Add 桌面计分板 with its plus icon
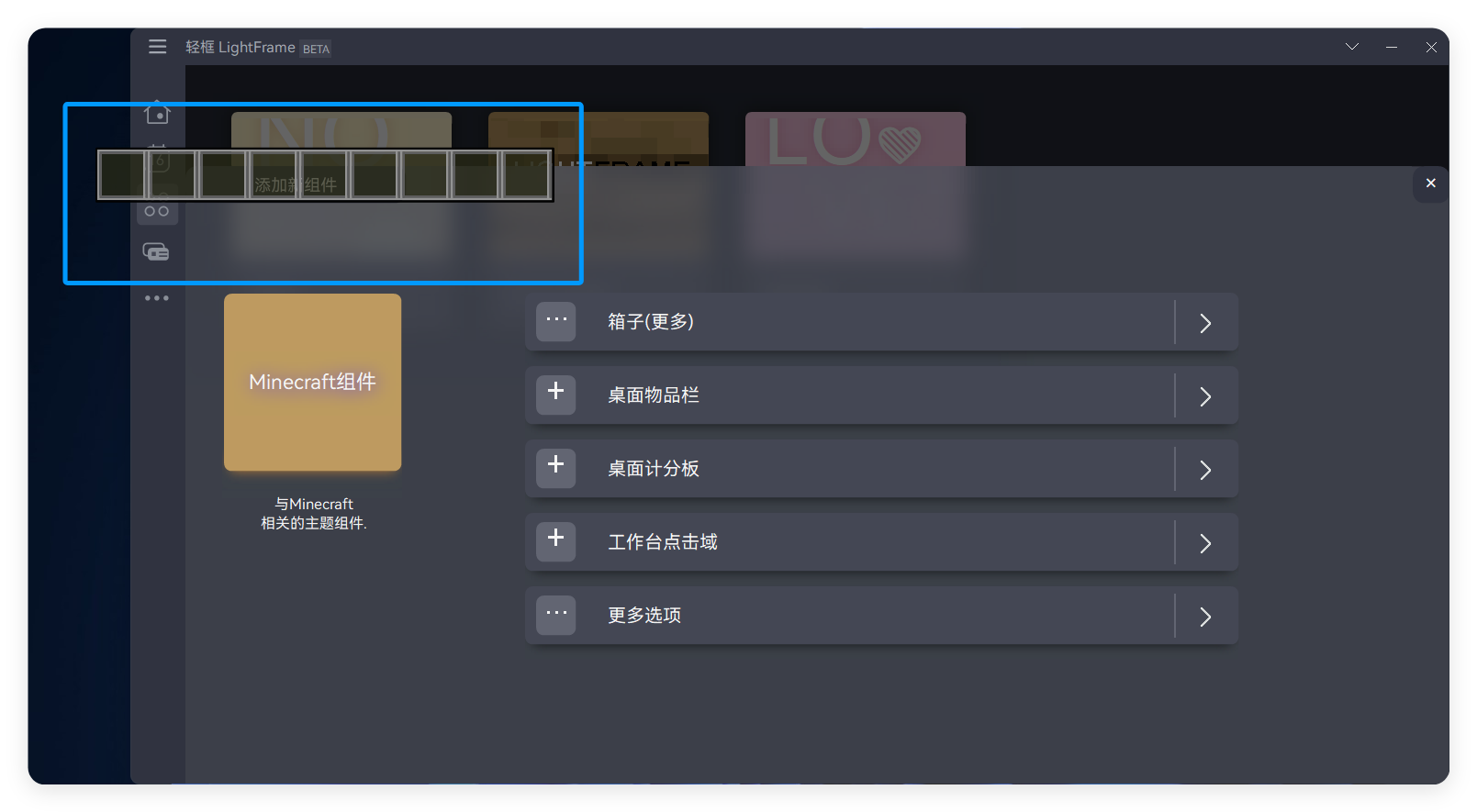Viewport: 1477px width, 812px height. (x=556, y=469)
